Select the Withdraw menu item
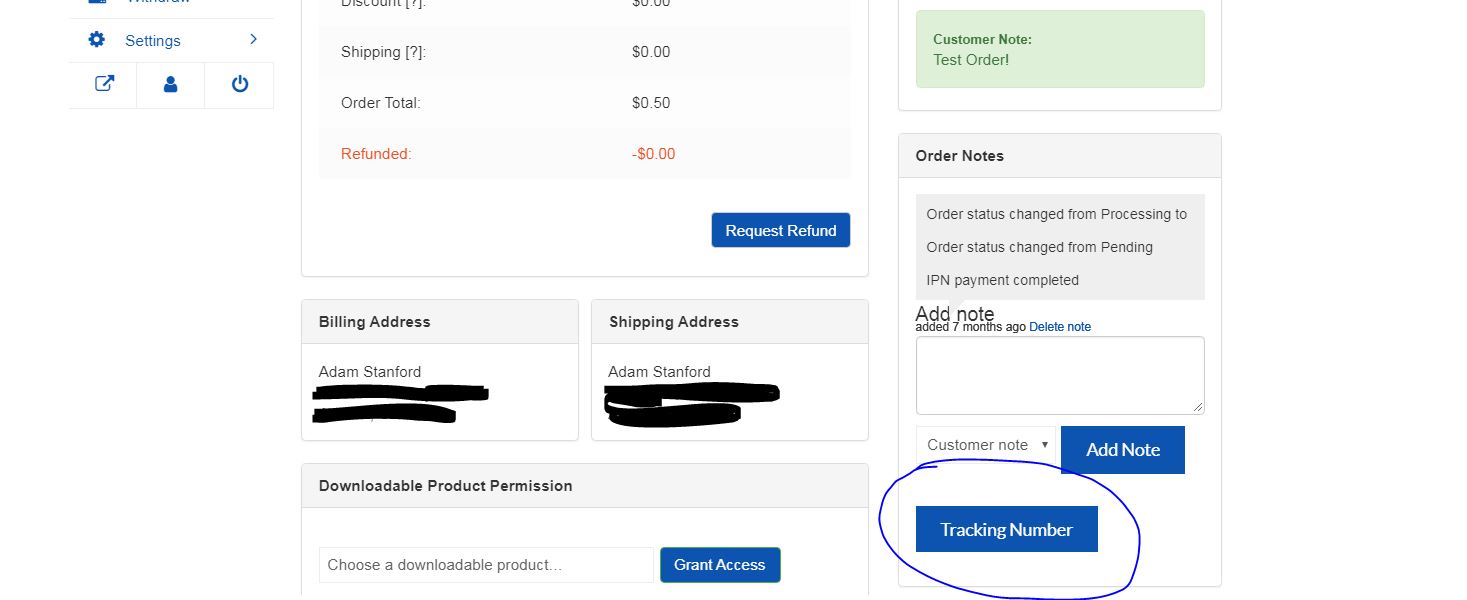This screenshot has width=1467, height=600. (x=160, y=2)
